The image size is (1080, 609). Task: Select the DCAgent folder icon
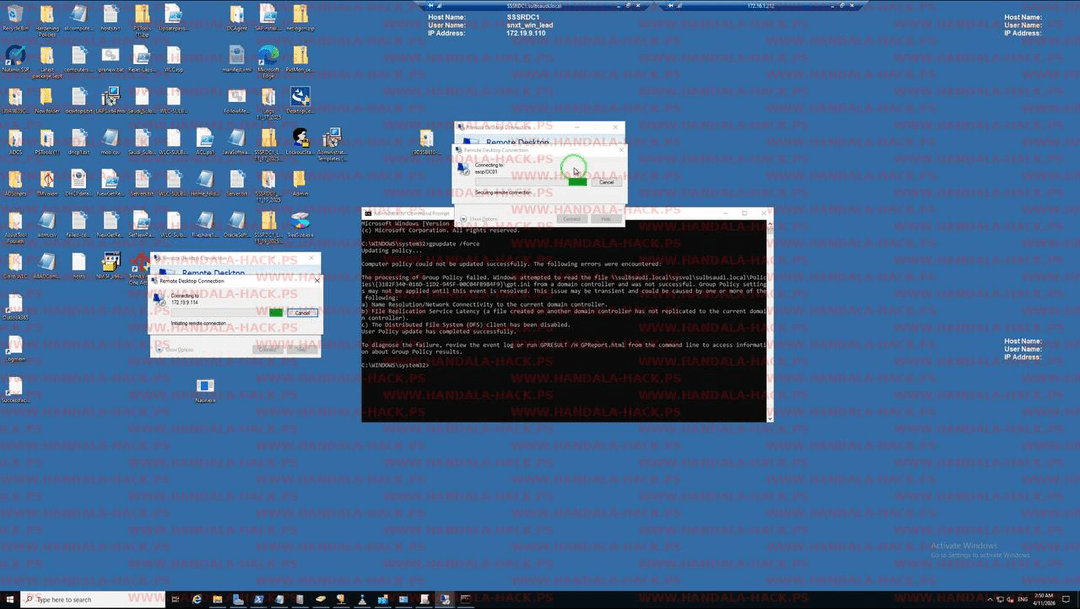[236, 18]
